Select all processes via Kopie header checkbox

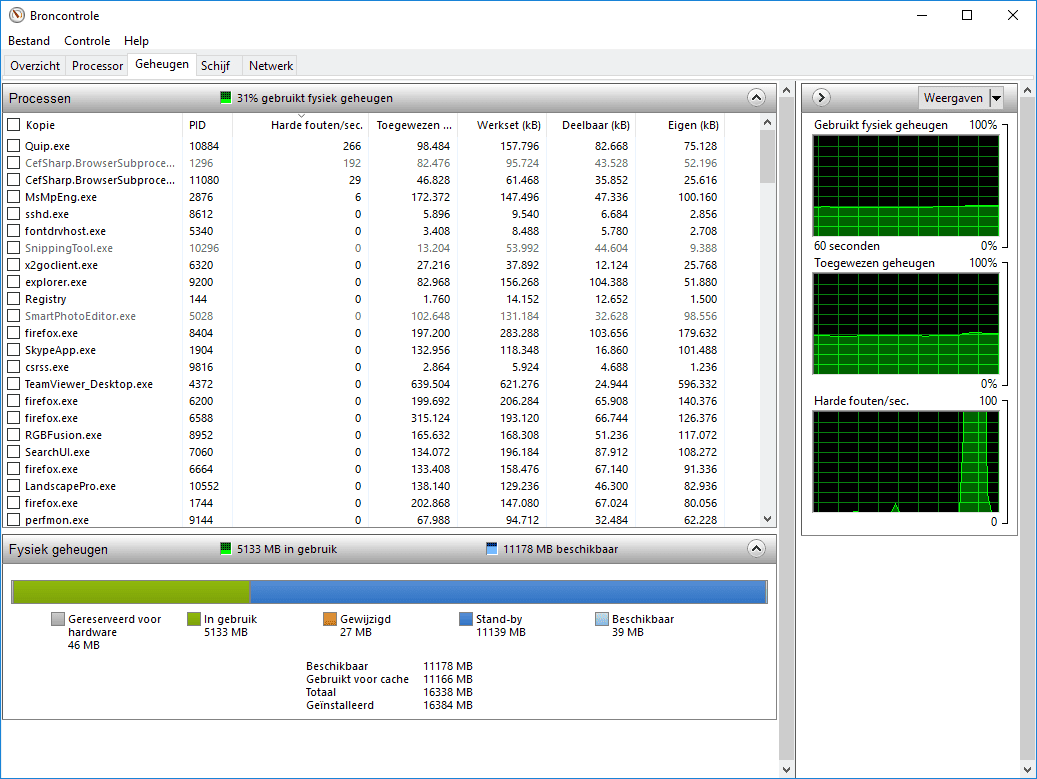point(14,125)
